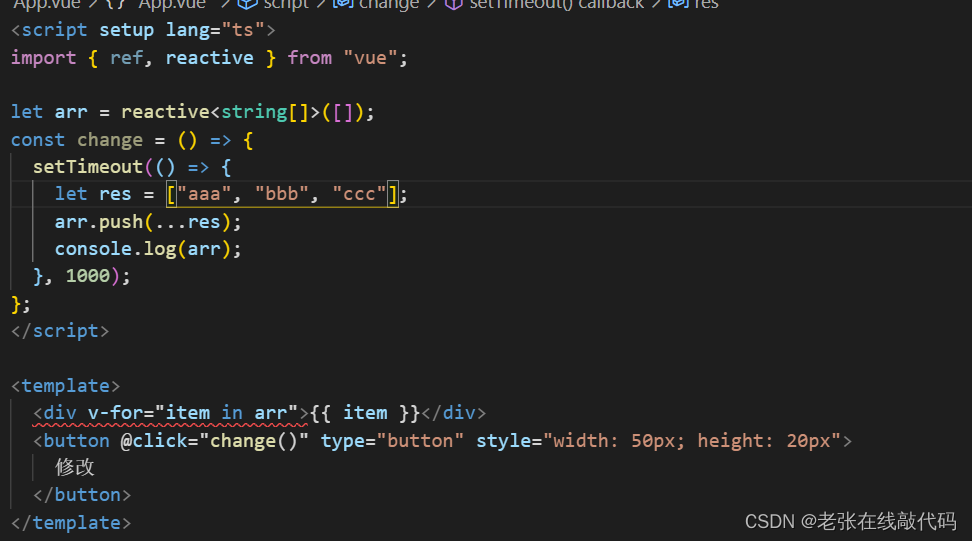The width and height of the screenshot is (972, 541).
Task: Click the 1000 timeout value
Action: pyautogui.click(x=87, y=276)
